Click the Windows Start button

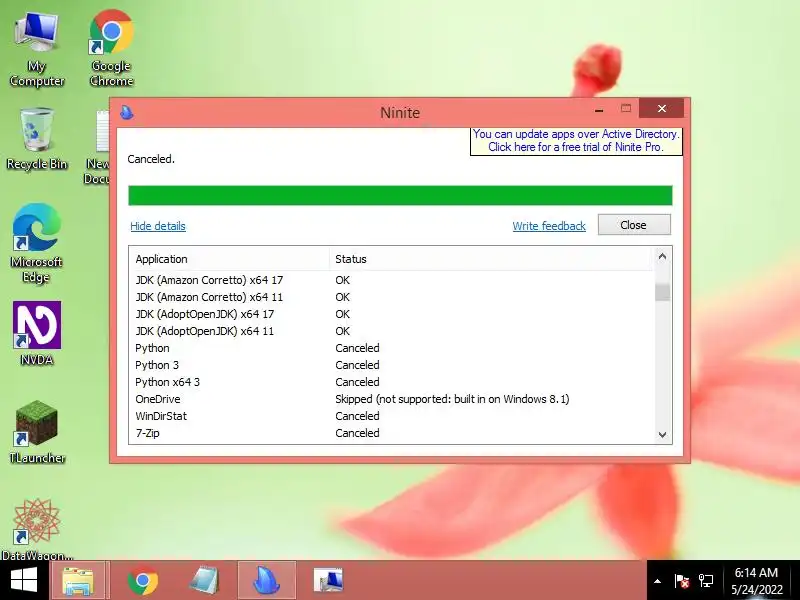tap(23, 580)
